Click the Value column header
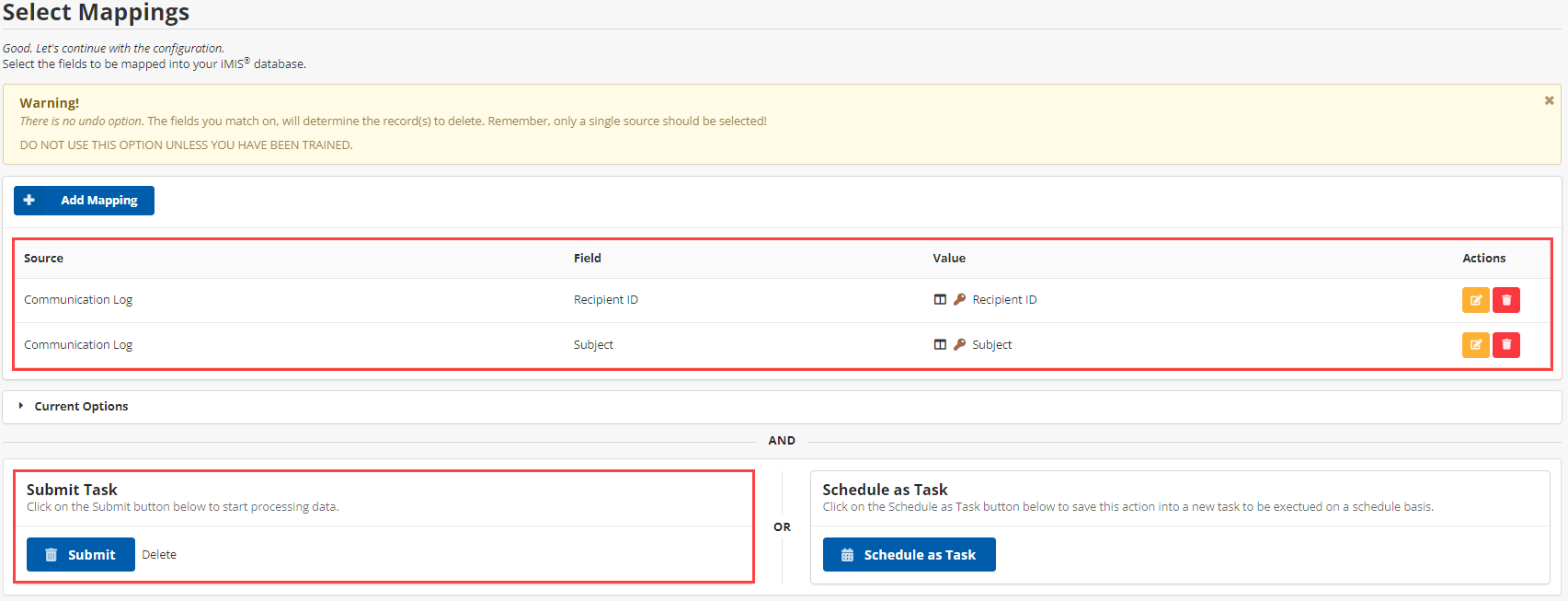 pyautogui.click(x=949, y=259)
